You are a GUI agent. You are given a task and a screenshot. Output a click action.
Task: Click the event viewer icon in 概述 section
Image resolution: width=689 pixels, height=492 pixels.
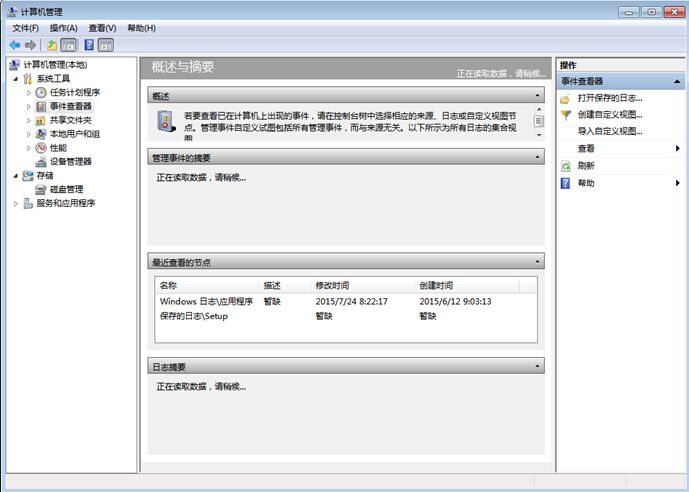(166, 121)
